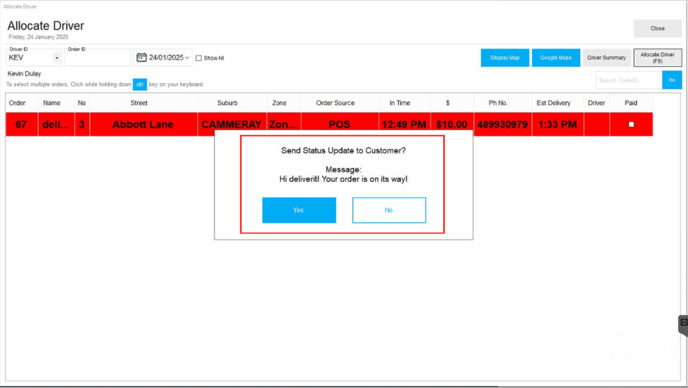Click the calendar icon in date field
This screenshot has height=388, width=688.
(x=141, y=57)
